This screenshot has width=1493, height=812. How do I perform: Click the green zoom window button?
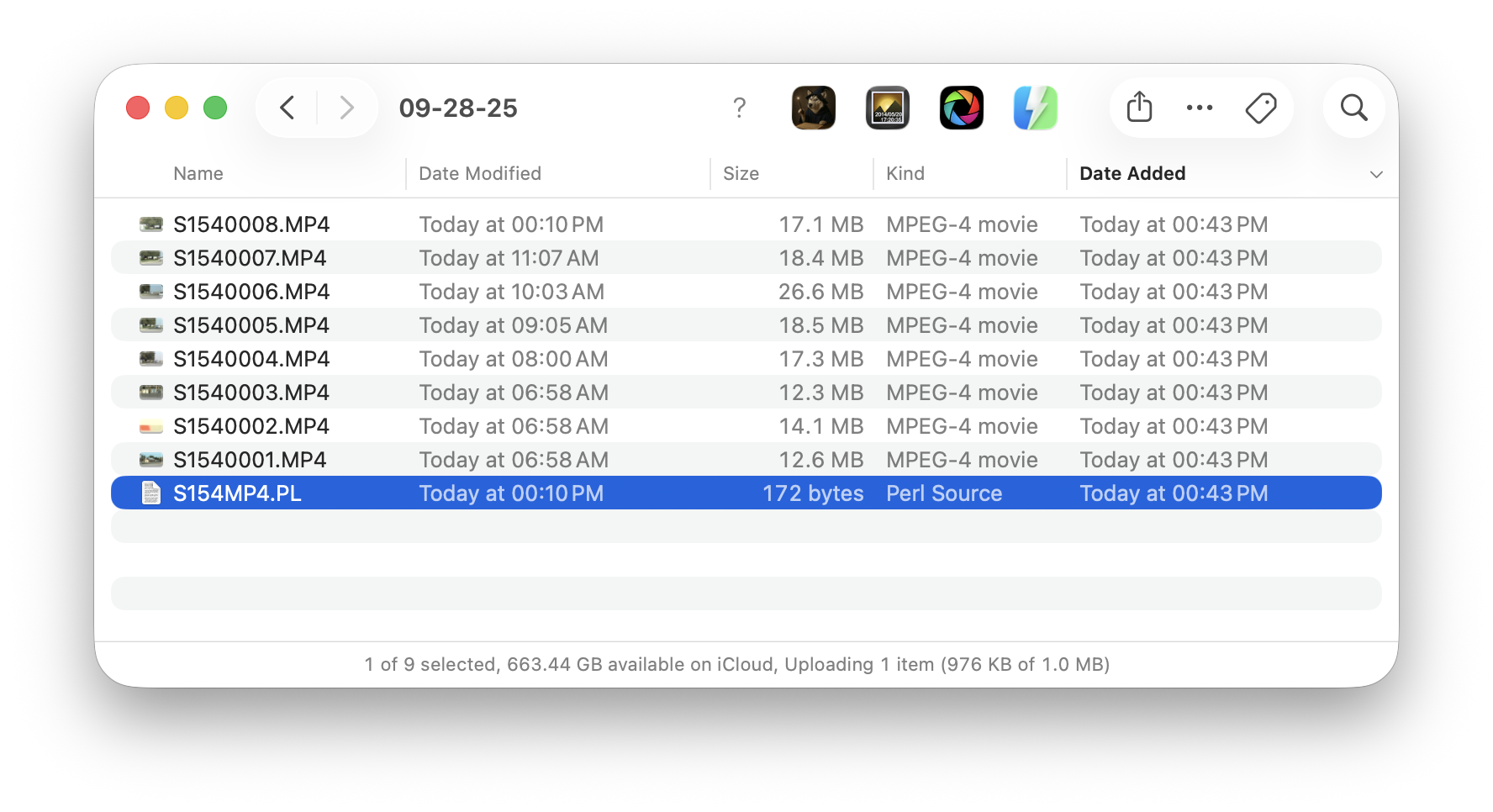click(x=215, y=108)
